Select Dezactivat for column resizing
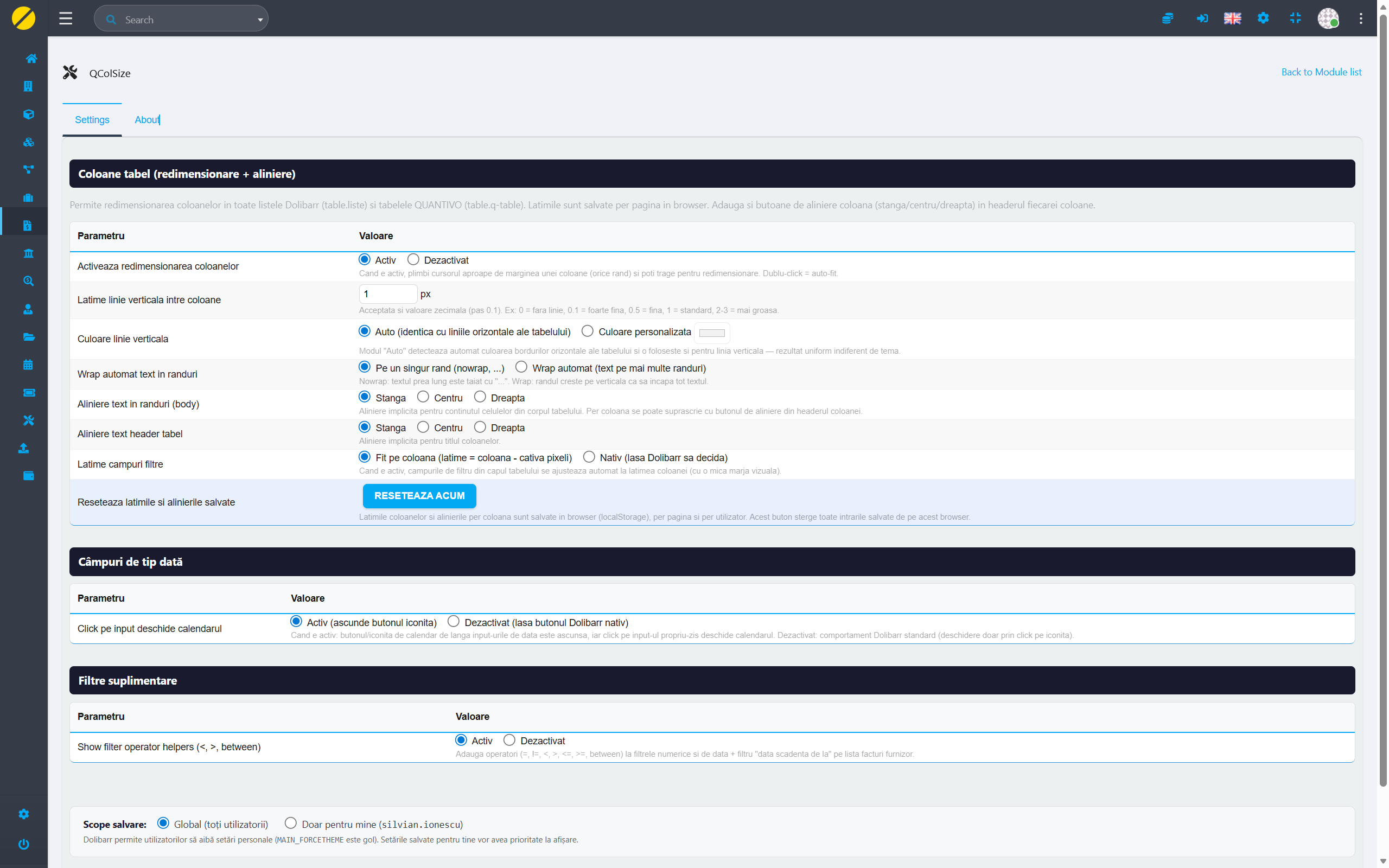 (413, 259)
